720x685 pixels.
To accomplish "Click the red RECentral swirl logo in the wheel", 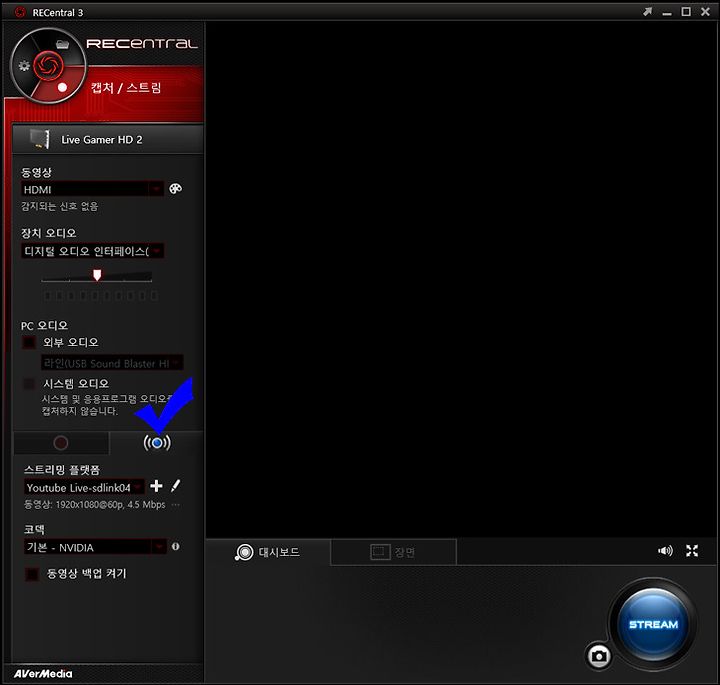I will tap(48, 66).
